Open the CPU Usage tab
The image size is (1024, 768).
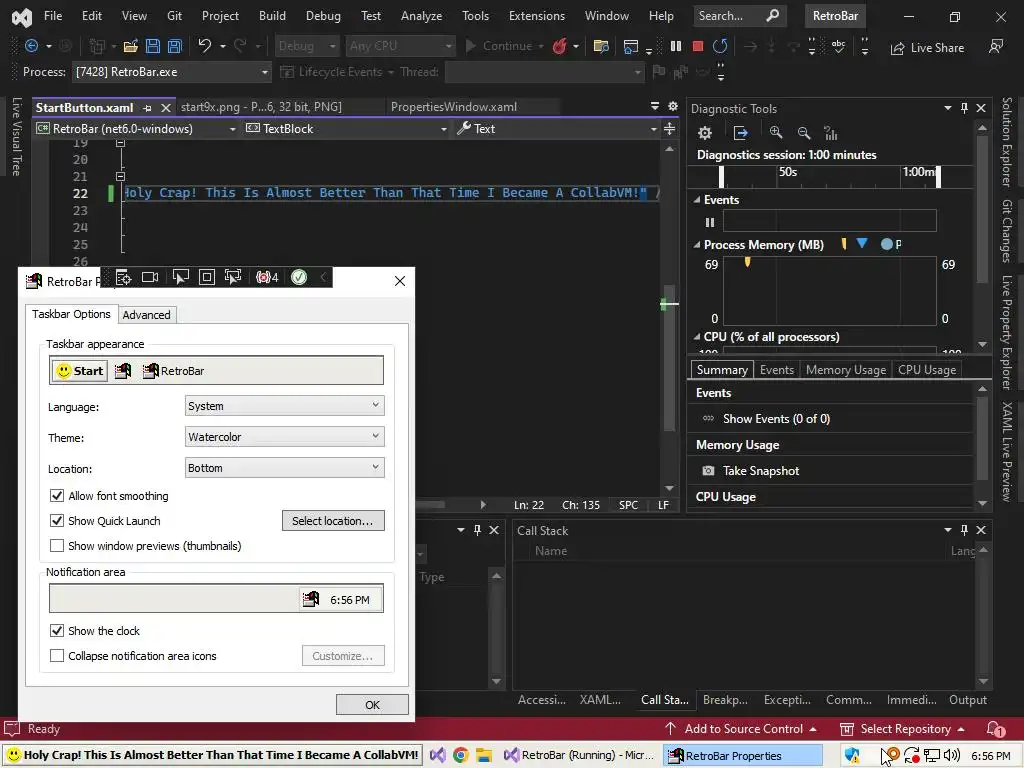pos(927,370)
